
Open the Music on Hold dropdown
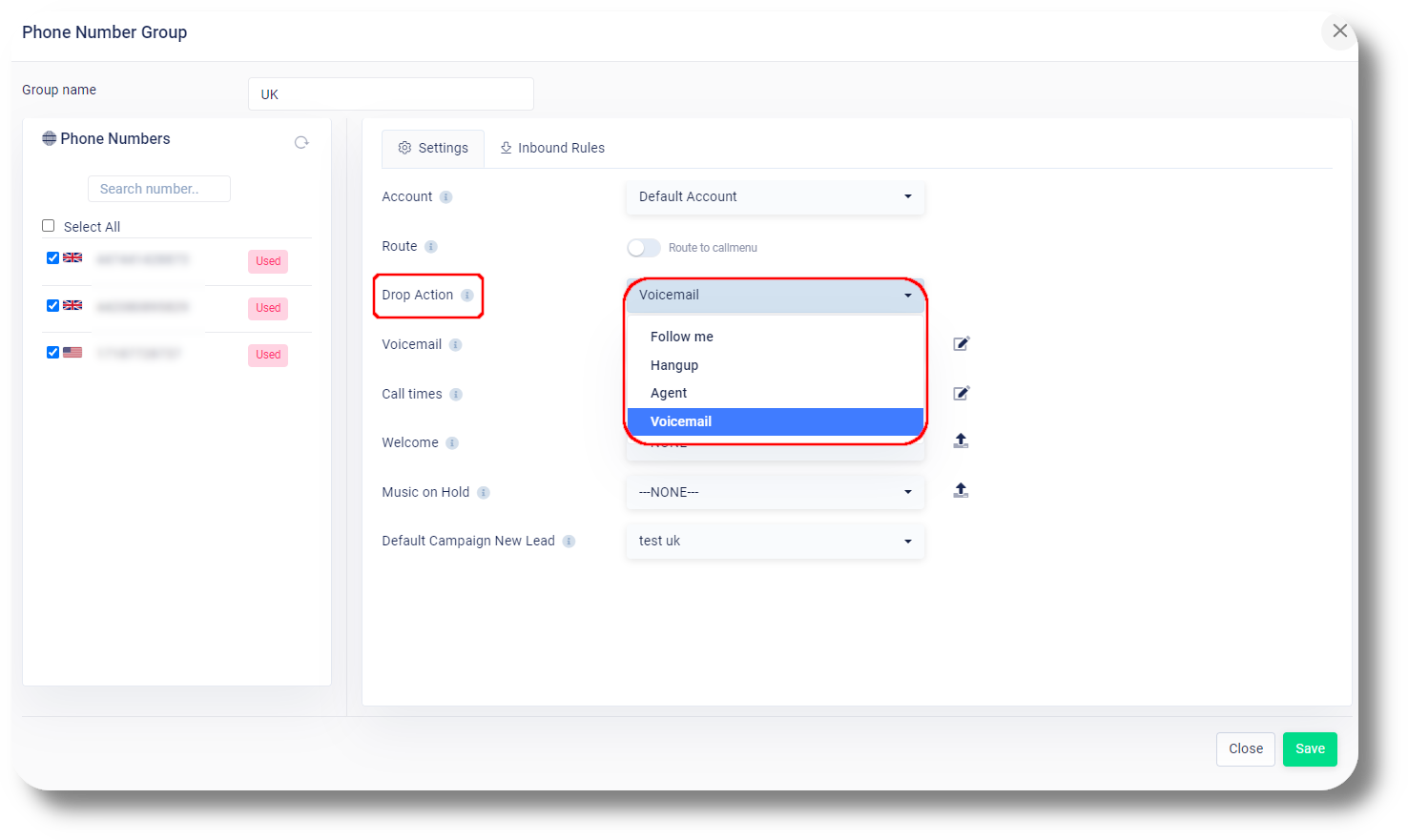point(774,492)
